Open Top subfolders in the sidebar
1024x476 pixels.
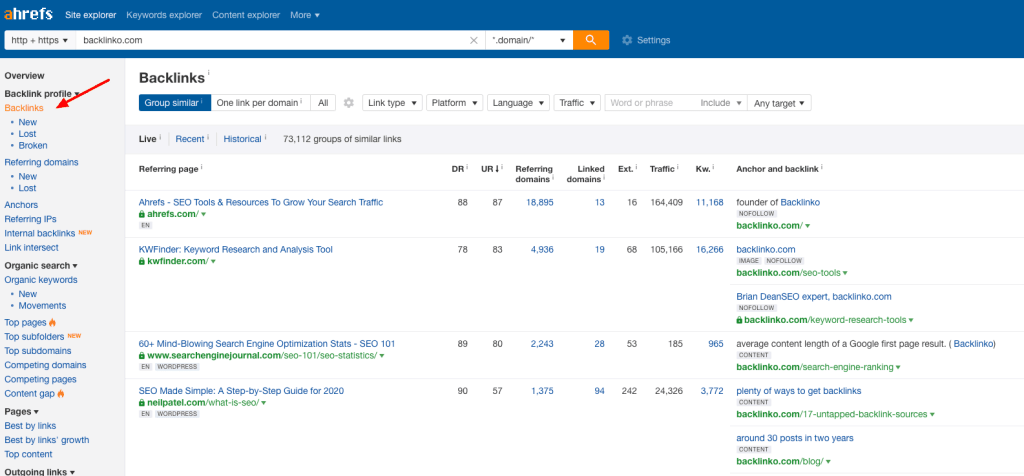(34, 337)
